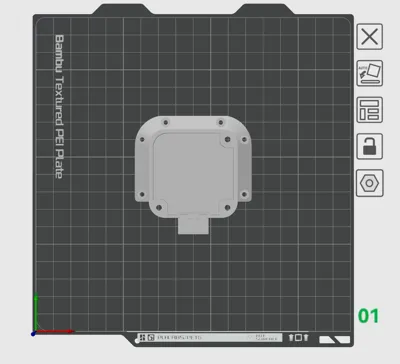Arrange objects on the plate
Image resolution: width=400 pixels, height=364 pixels.
pos(370,110)
